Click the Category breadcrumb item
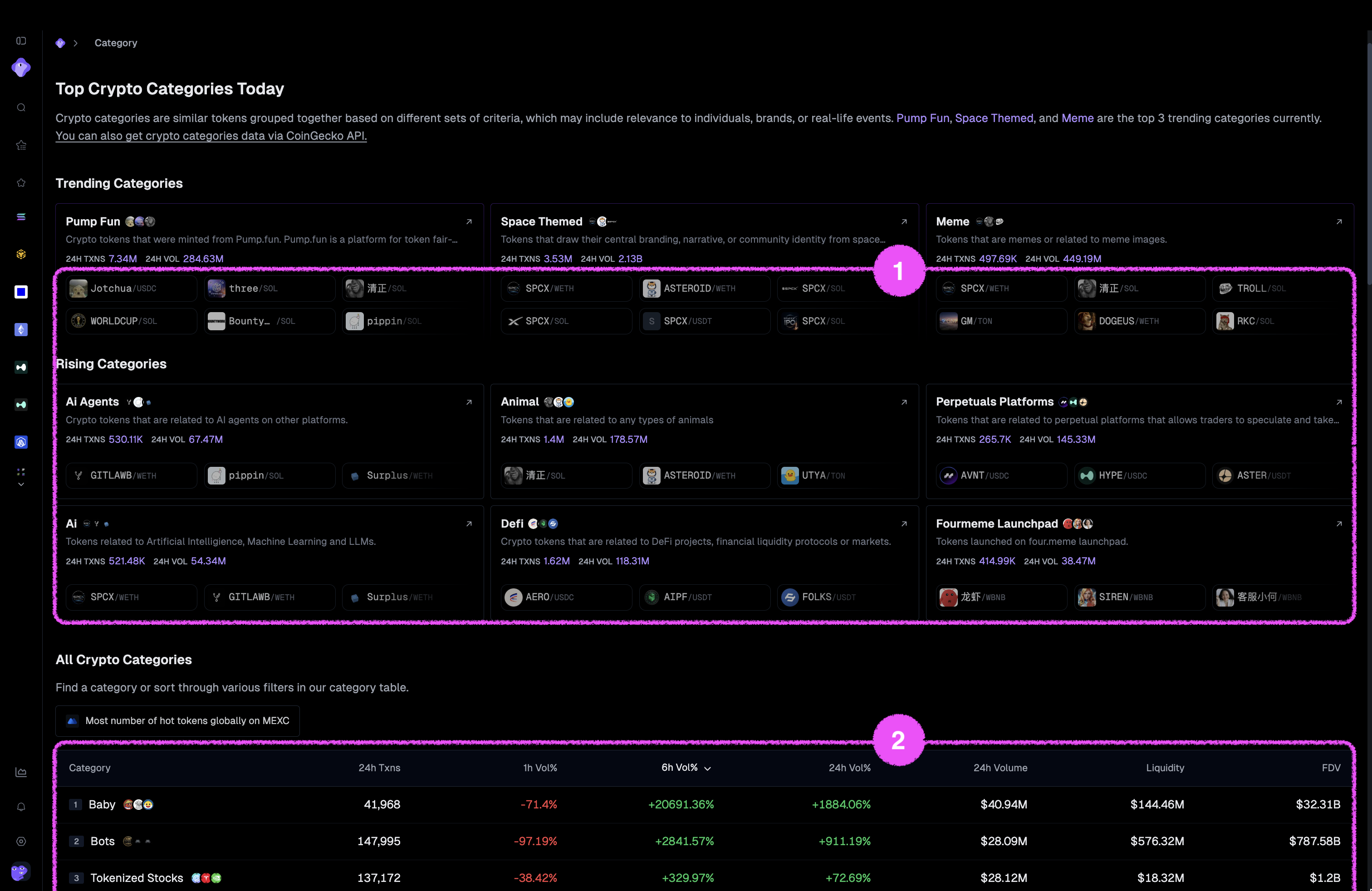 pos(116,43)
